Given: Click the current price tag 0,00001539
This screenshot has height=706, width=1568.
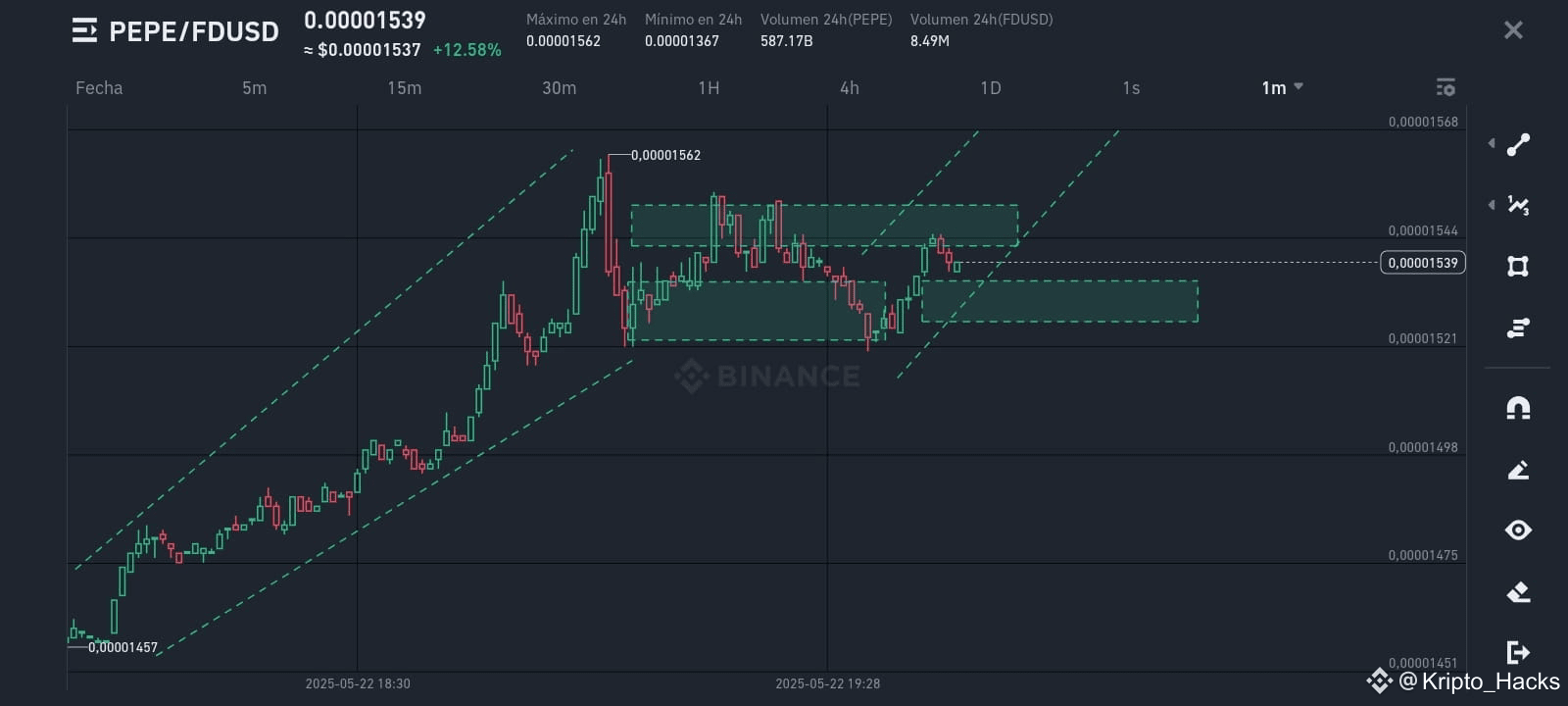Looking at the screenshot, I should 1423,262.
